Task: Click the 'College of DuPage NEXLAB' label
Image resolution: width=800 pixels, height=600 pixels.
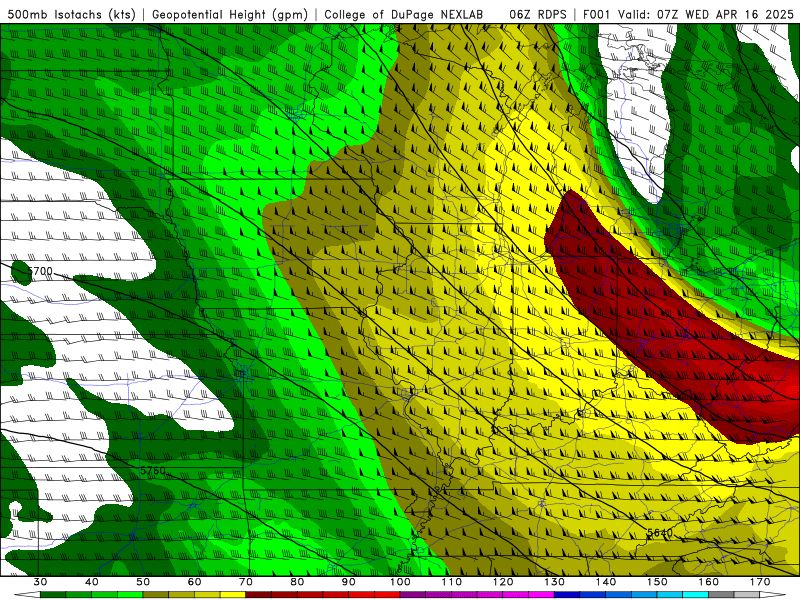Action: coord(404,14)
